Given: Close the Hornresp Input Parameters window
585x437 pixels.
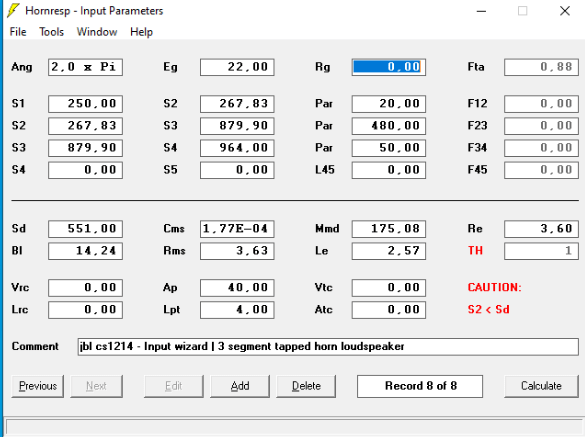Looking at the screenshot, I should click(x=565, y=11).
